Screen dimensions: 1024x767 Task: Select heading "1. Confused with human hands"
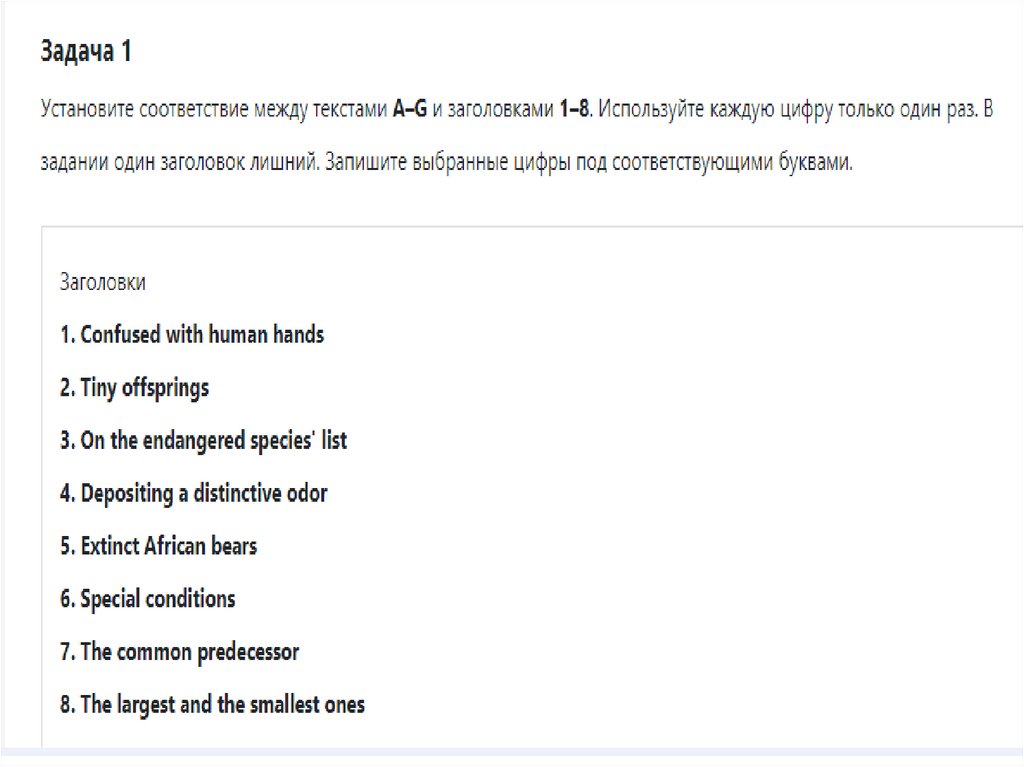(192, 334)
